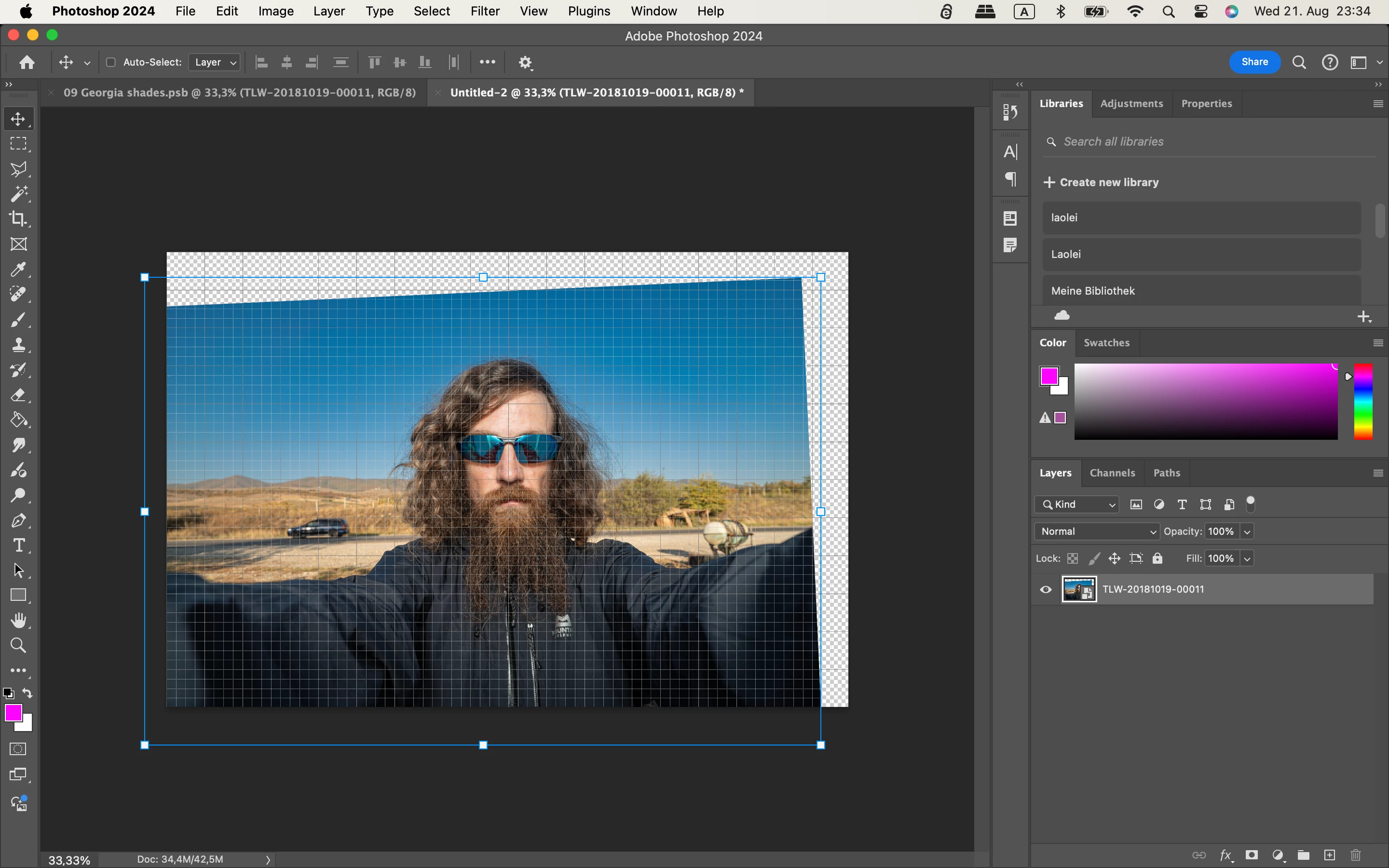This screenshot has height=868, width=1389.
Task: Select the Pen tool
Action: click(18, 521)
